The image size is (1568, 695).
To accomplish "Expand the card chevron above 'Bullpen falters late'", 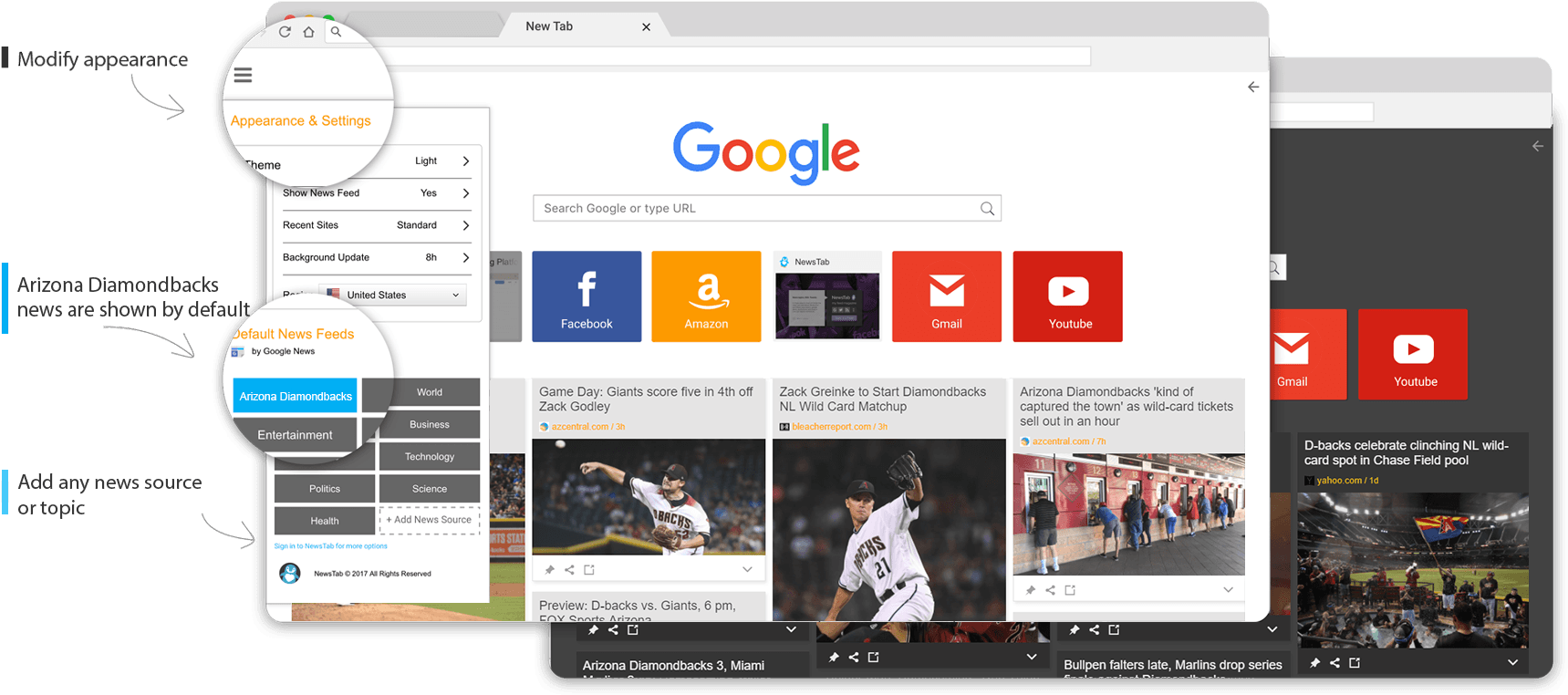I will pyautogui.click(x=1272, y=630).
